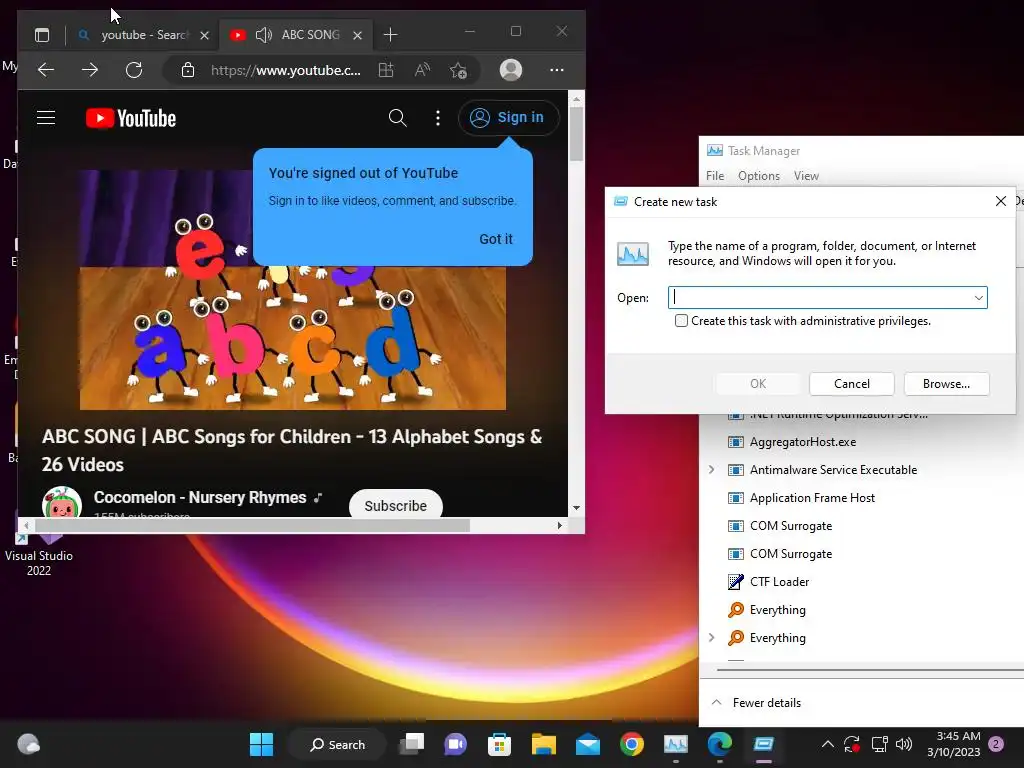Open the dropdown arrow in Open field
Screen dimensions: 1024x768
click(x=978, y=298)
